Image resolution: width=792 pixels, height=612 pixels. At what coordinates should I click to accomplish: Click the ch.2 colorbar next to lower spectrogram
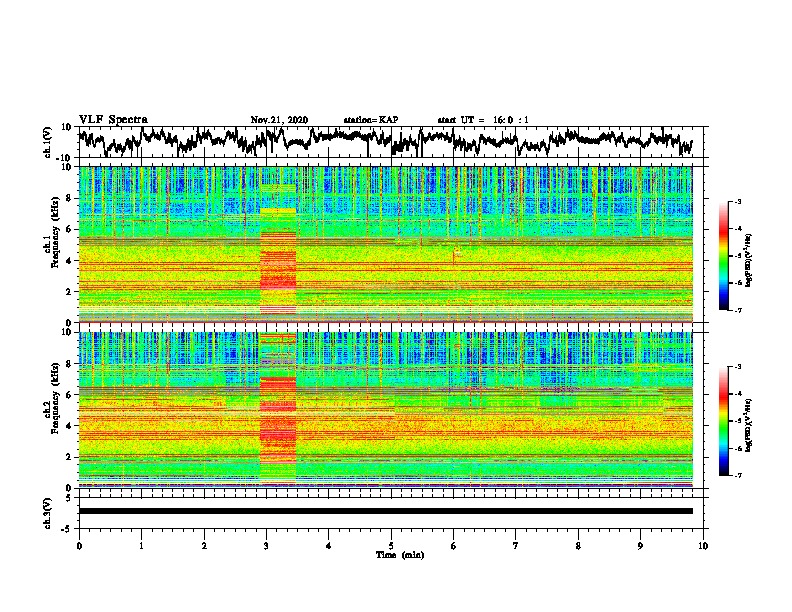pyautogui.click(x=723, y=421)
